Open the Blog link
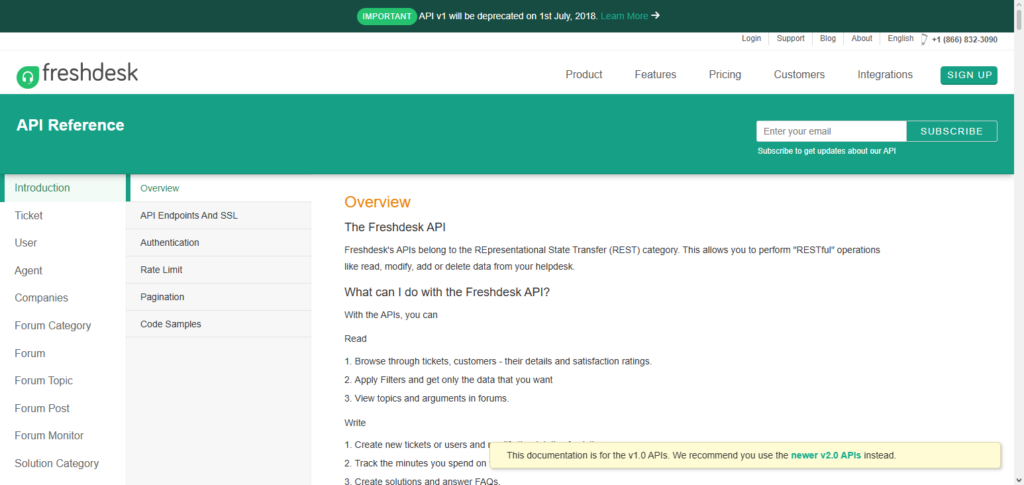 point(827,39)
